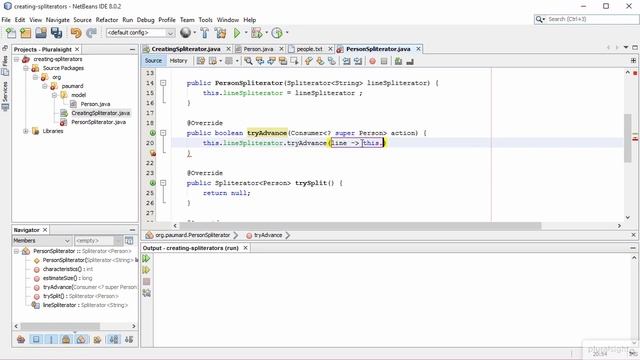
Task: Click the Start Macro Recording red circle icon
Action: [372, 61]
